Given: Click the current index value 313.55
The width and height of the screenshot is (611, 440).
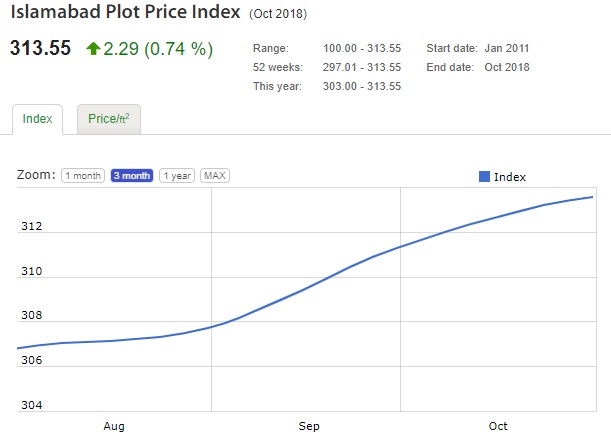Looking at the screenshot, I should [41, 47].
